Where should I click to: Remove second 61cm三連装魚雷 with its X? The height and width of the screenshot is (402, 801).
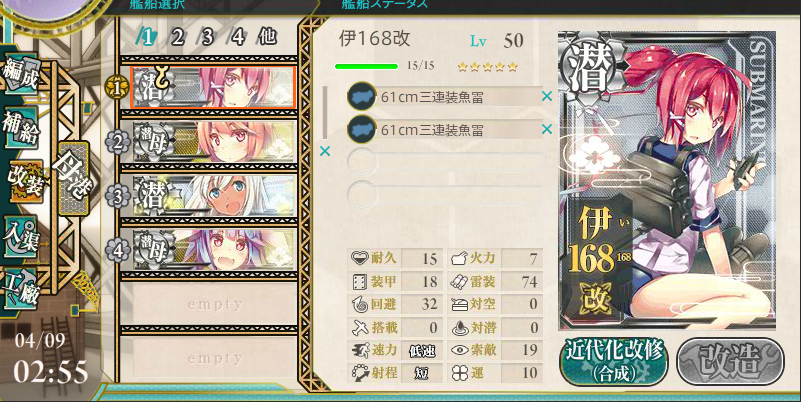tap(547, 130)
